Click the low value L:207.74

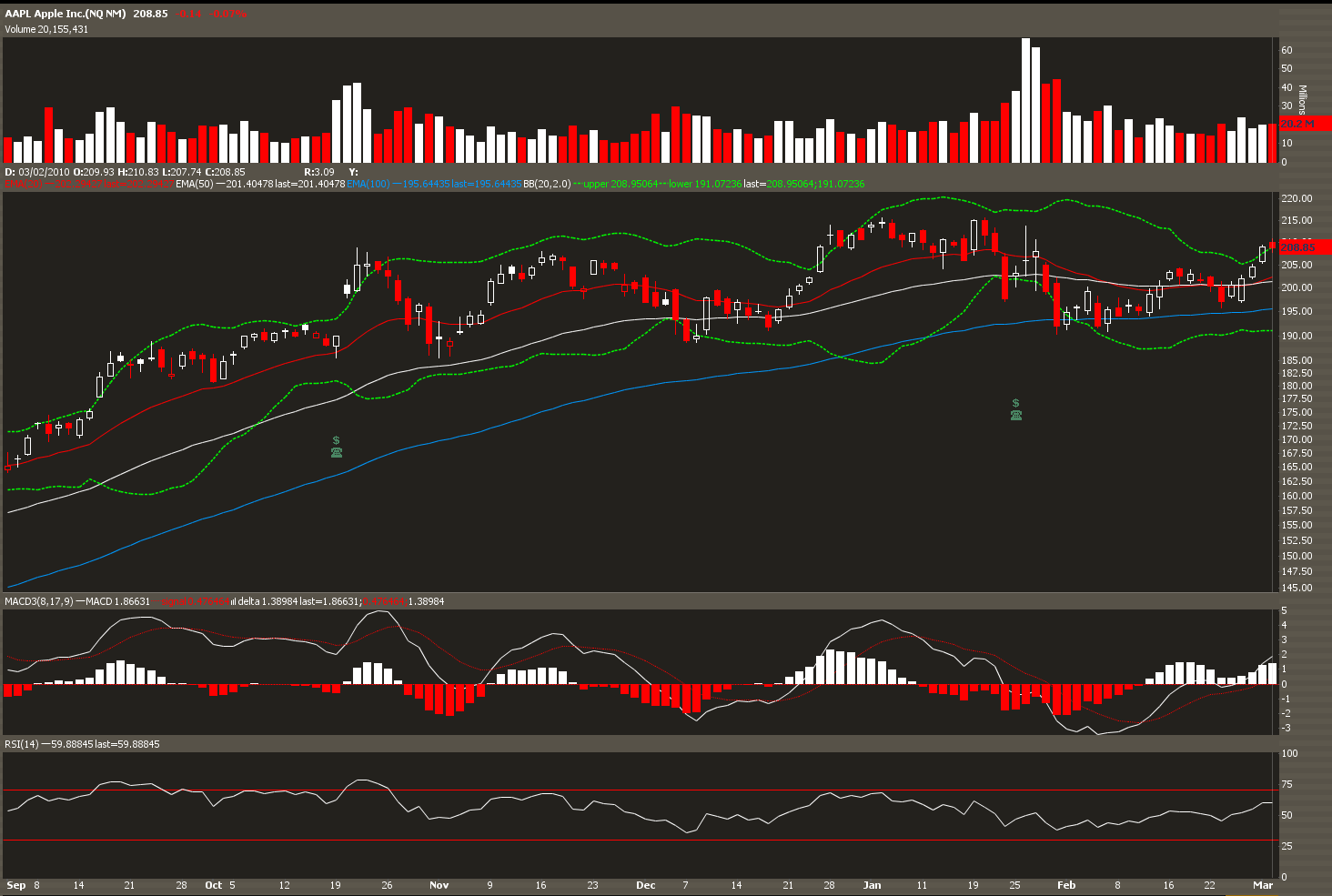[x=182, y=172]
